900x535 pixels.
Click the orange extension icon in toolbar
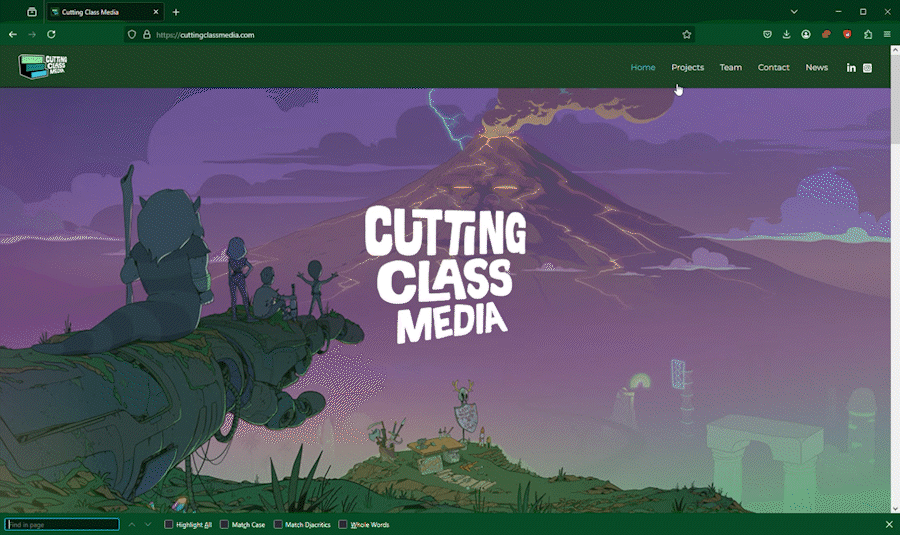click(827, 34)
